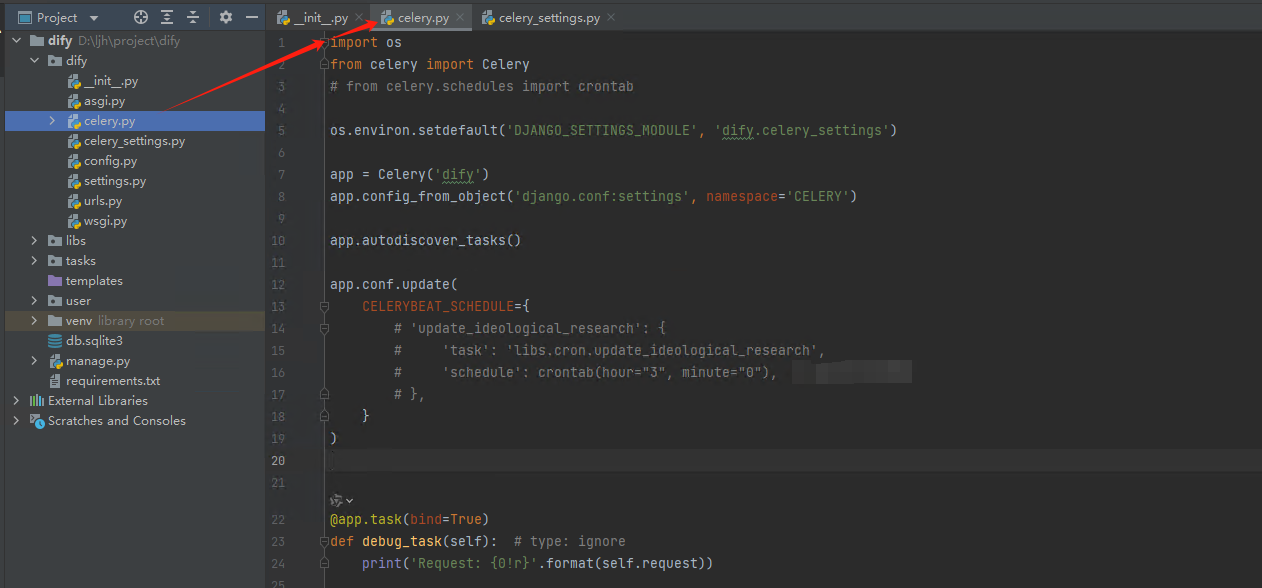Click the Collapse All icon in Project panel
The height and width of the screenshot is (588, 1262).
(x=193, y=17)
